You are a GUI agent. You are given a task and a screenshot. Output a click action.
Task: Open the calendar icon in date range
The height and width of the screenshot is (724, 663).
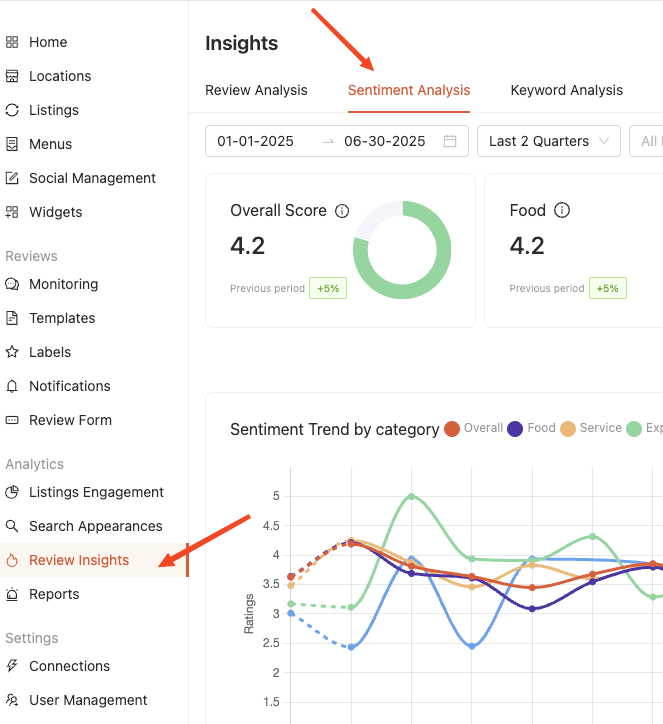(x=450, y=141)
